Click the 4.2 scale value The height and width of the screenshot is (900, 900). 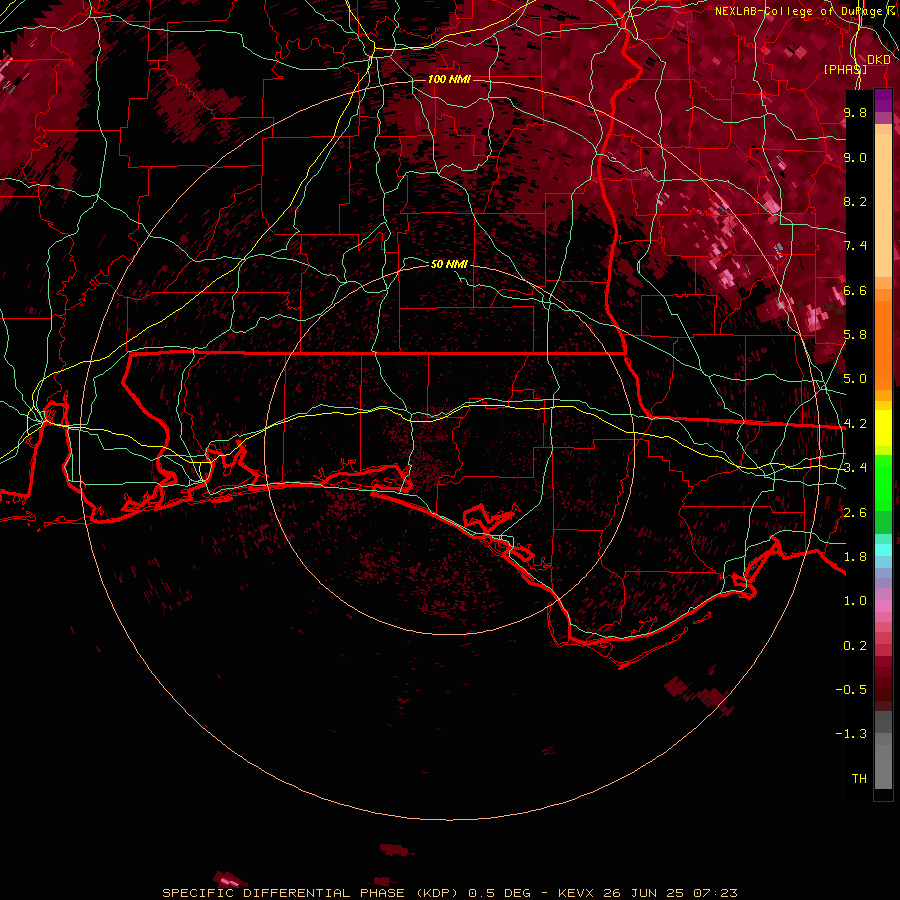[855, 424]
